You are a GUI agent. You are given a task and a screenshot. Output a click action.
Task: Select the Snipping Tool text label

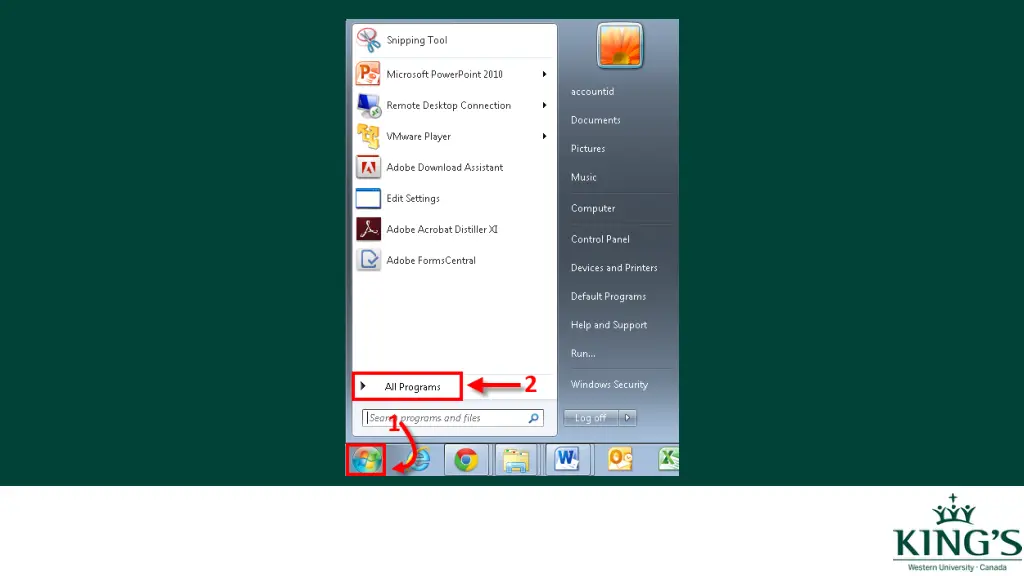[417, 40]
